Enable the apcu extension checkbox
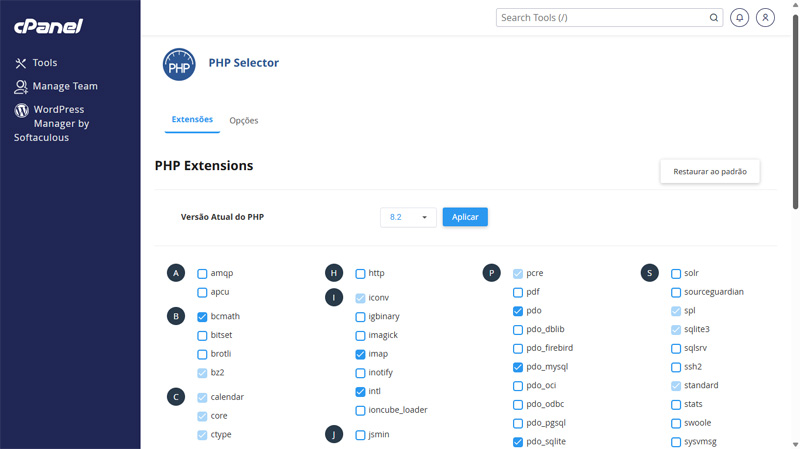 click(202, 293)
